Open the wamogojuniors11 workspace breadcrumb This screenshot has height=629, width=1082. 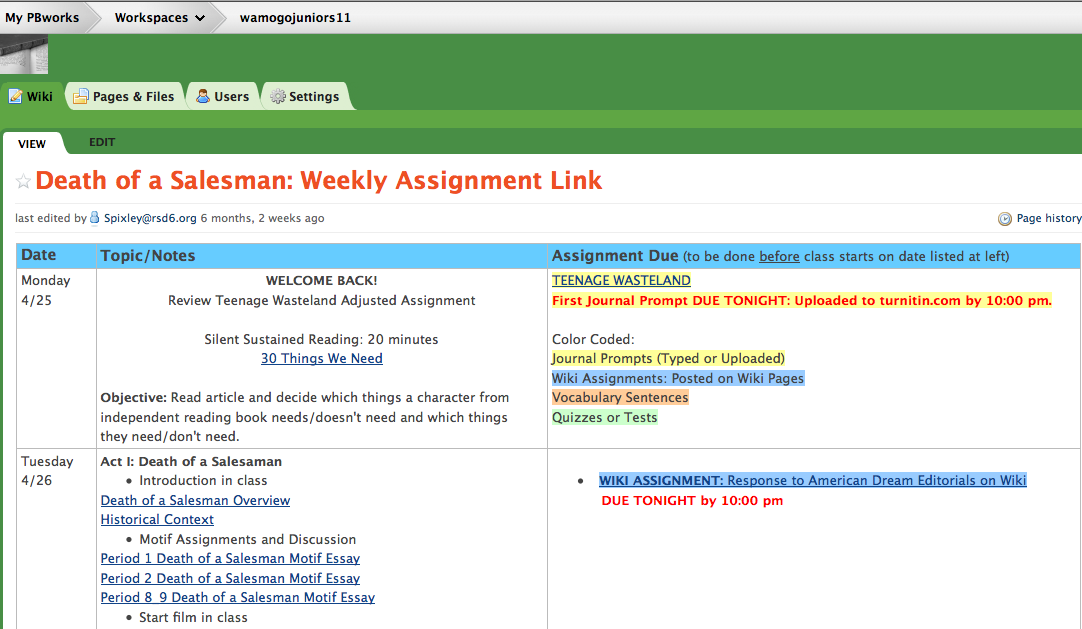295,17
